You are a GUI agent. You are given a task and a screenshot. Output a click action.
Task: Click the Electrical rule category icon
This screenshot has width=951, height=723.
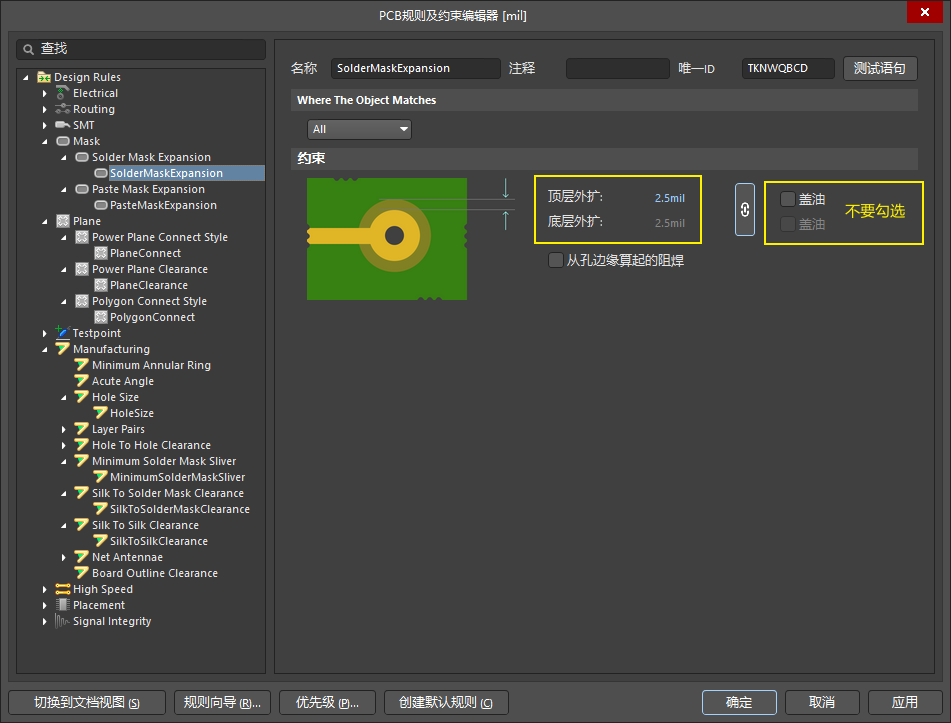(63, 93)
